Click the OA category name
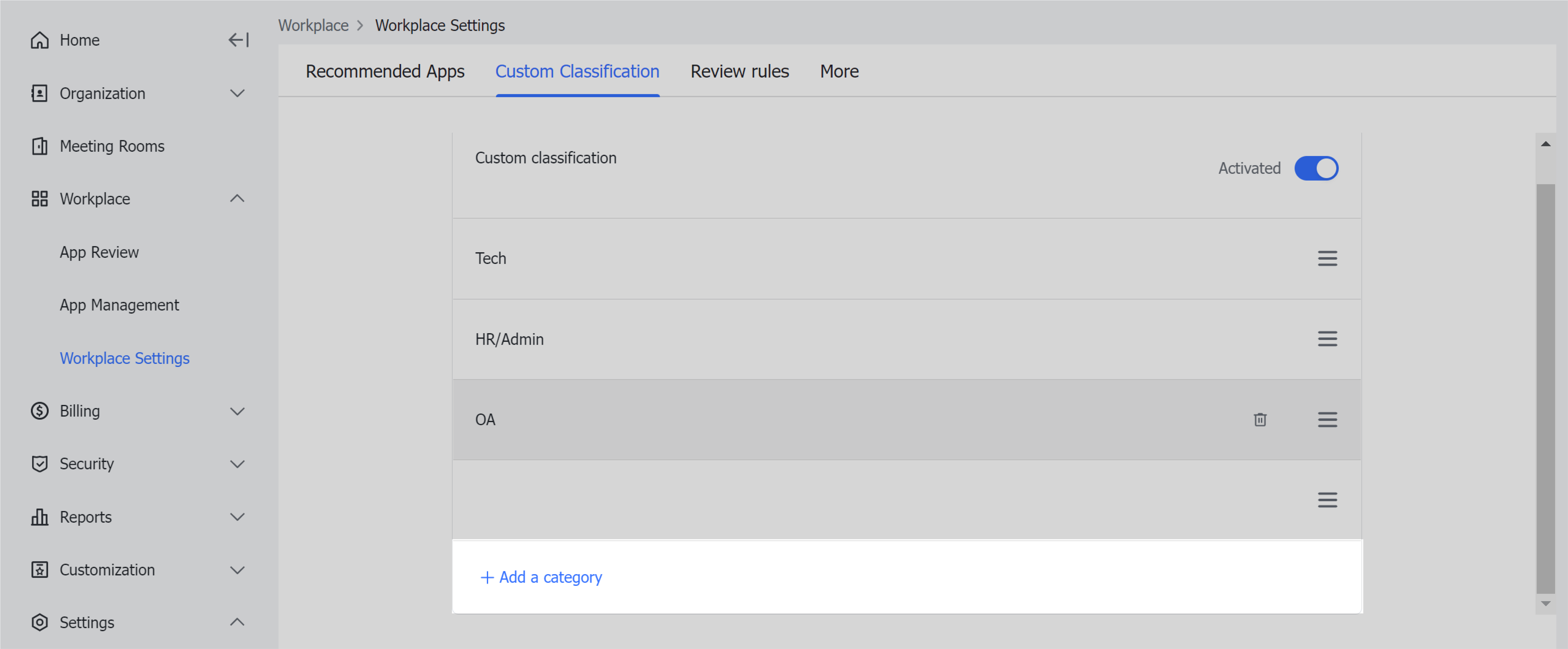 pos(485,419)
